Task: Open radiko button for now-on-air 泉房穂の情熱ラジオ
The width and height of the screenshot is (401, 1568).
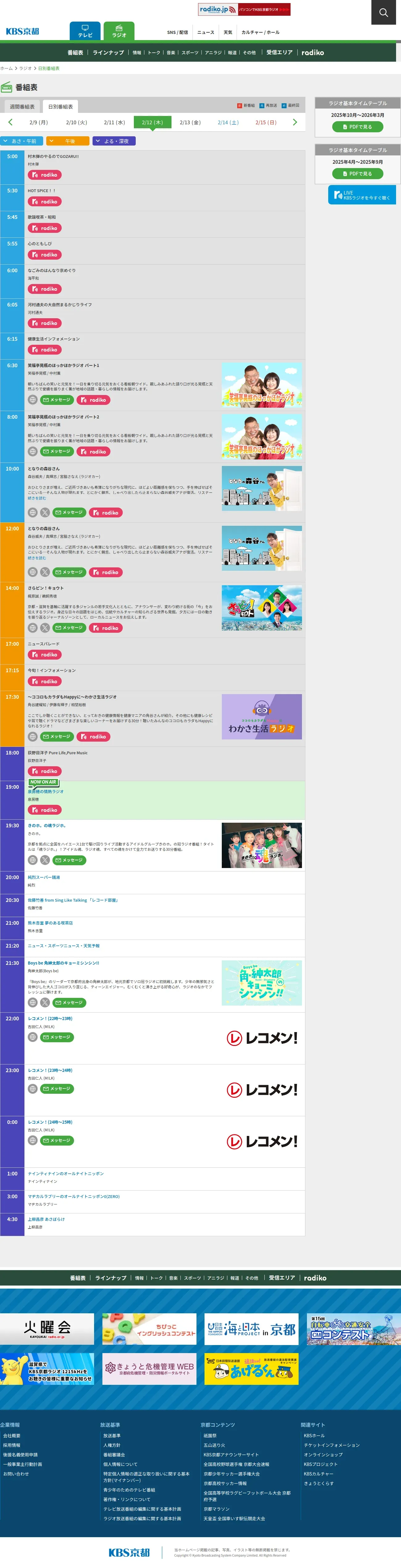Action: coord(44,810)
